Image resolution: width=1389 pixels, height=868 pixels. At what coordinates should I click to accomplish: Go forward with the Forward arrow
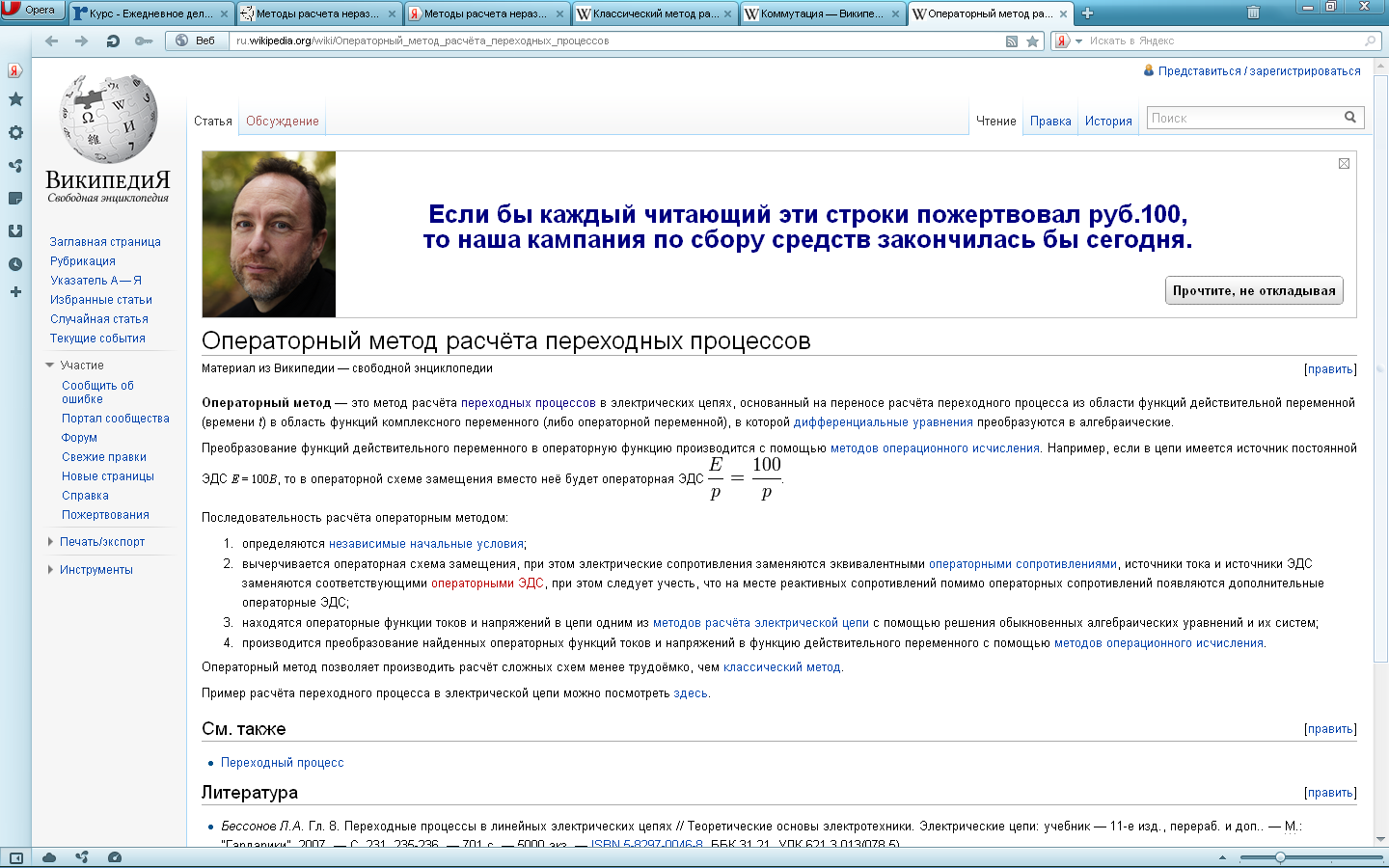click(x=82, y=41)
